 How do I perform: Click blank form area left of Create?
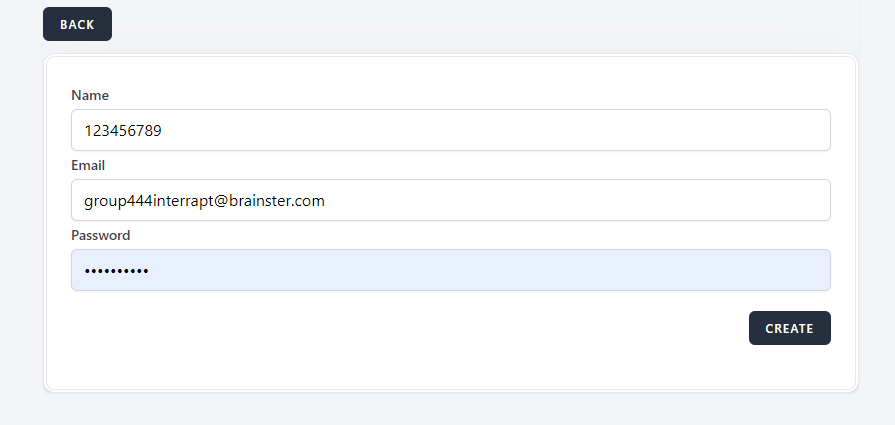tap(400, 328)
